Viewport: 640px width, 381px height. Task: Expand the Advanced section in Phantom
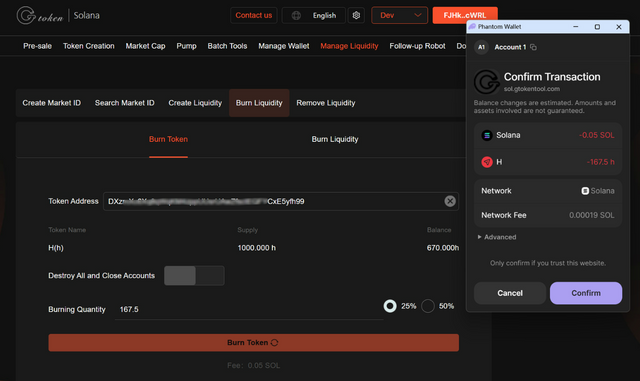[497, 237]
